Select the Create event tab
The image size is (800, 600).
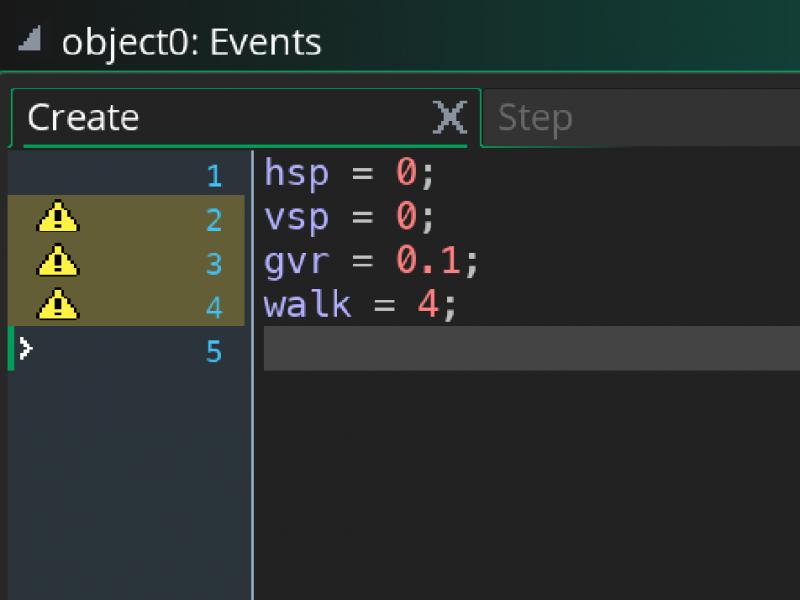coord(84,118)
